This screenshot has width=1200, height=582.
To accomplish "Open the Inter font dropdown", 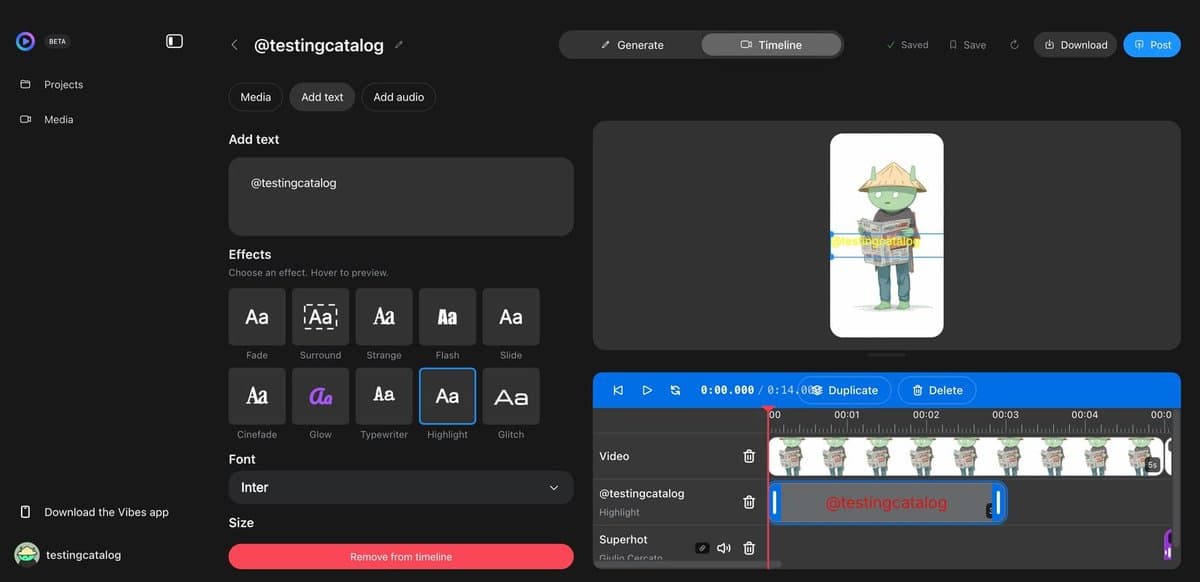I will 400,487.
